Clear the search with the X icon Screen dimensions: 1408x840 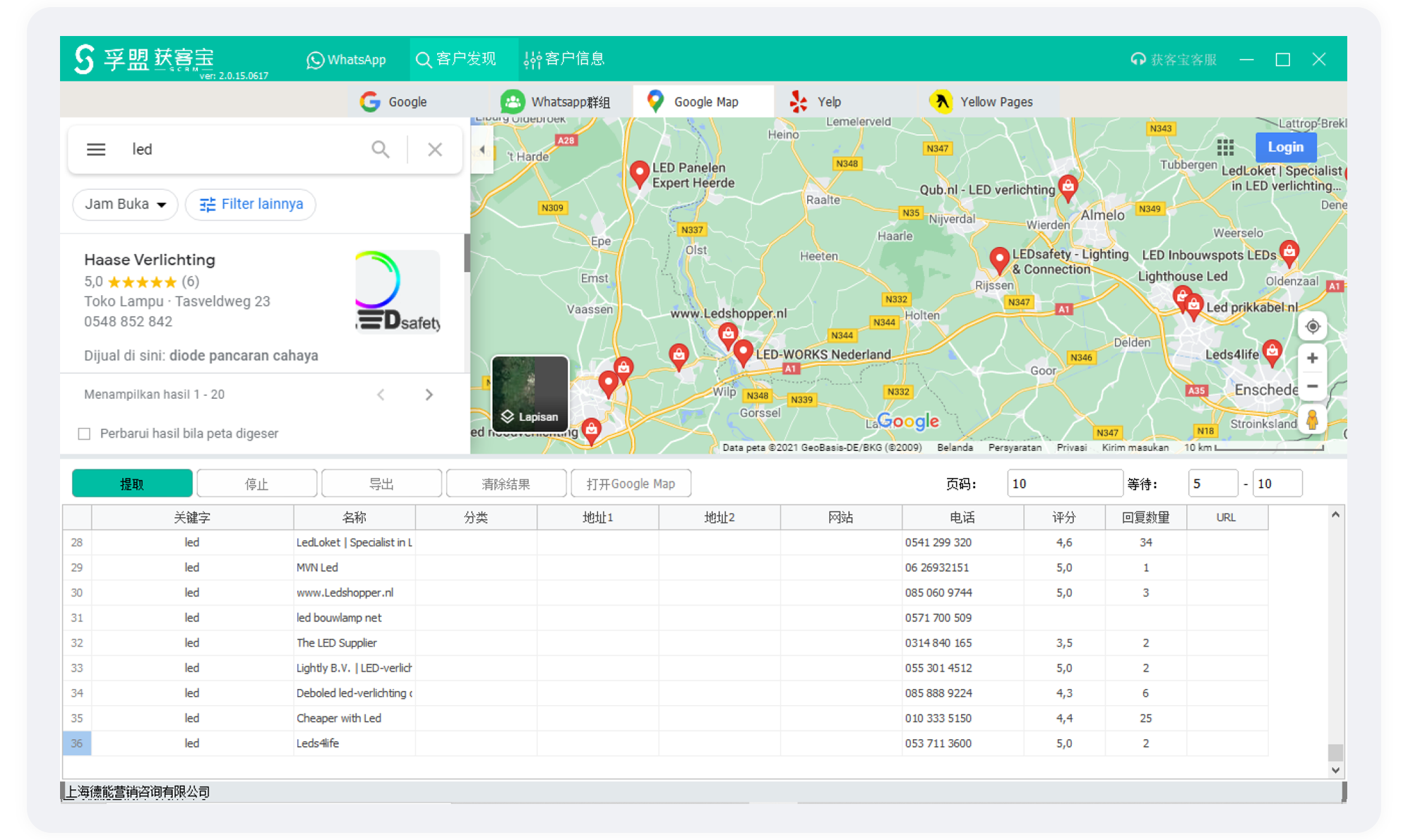point(434,149)
